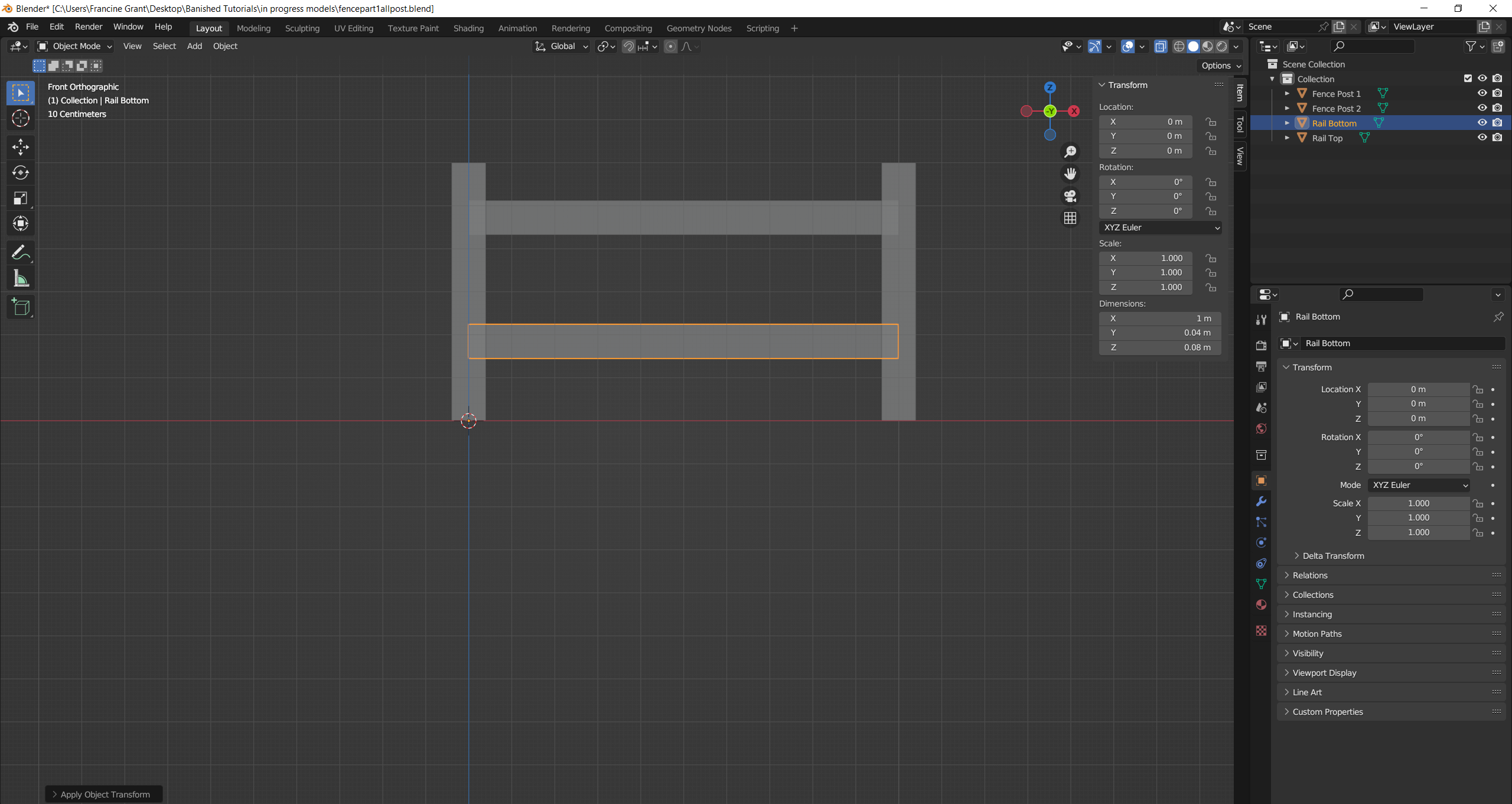Image resolution: width=1512 pixels, height=804 pixels.
Task: Click the Dimensions X value field
Action: point(1159,318)
